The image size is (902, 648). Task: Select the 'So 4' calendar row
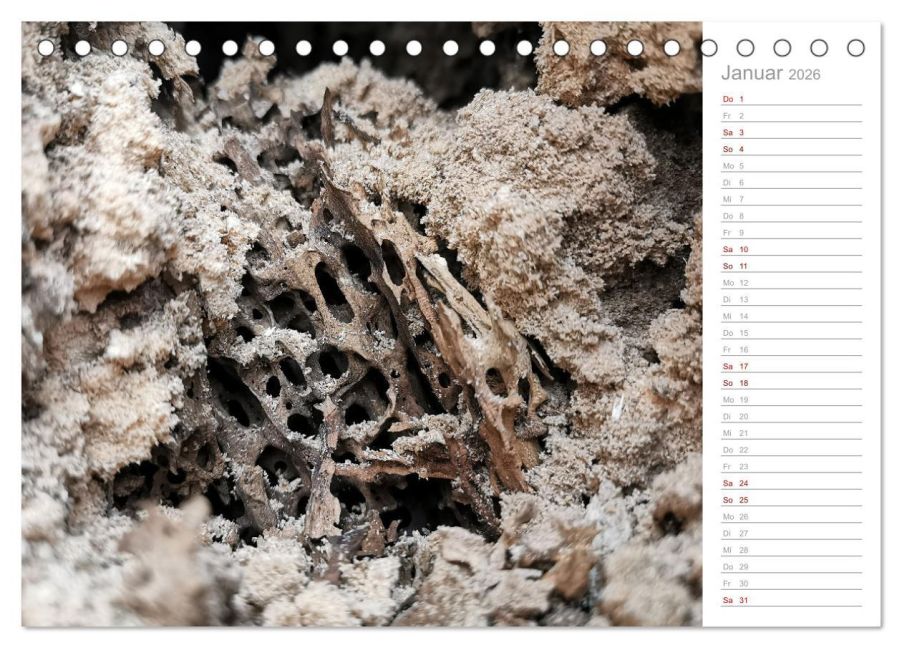(x=792, y=149)
